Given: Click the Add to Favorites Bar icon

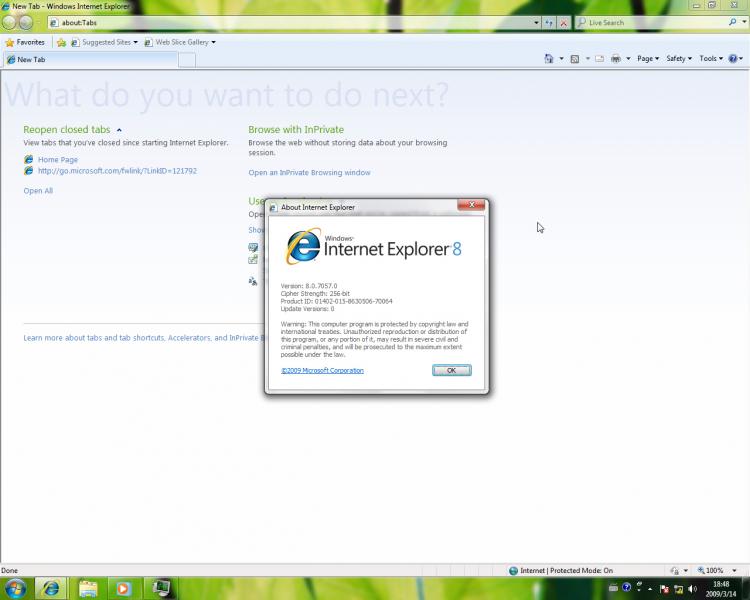Looking at the screenshot, I should click(61, 43).
